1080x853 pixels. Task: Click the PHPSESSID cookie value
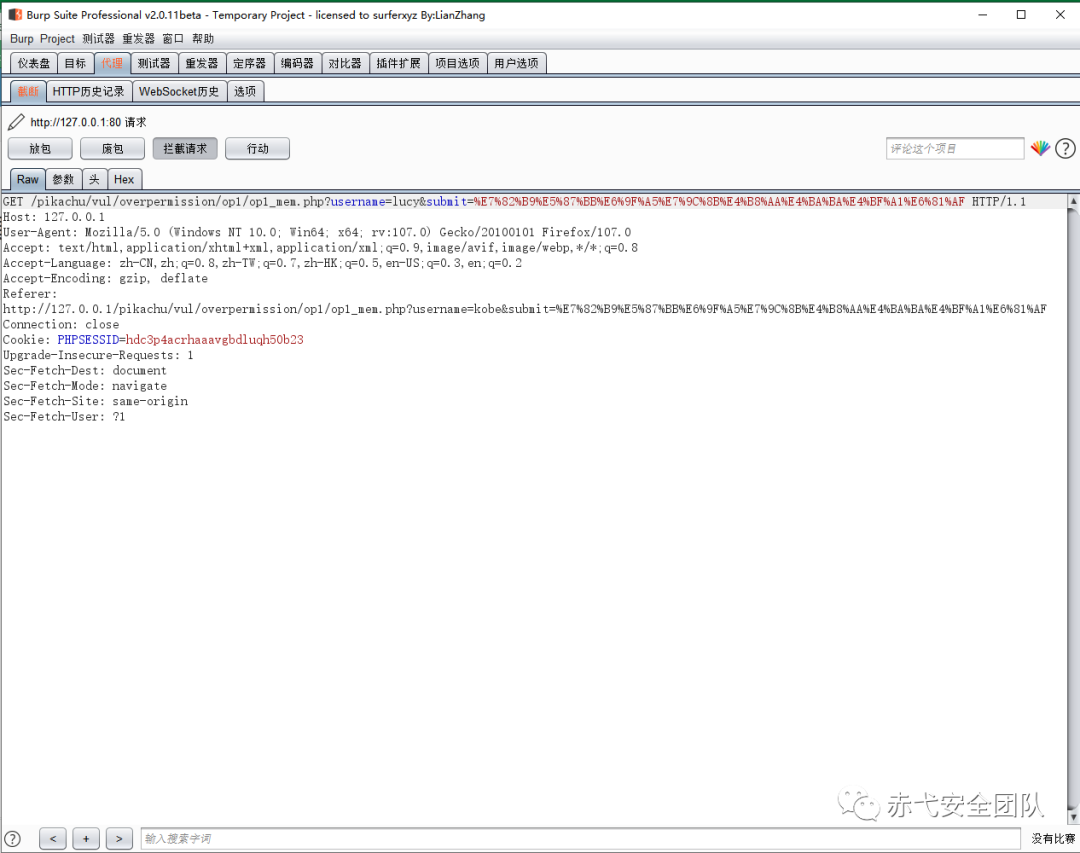tap(214, 339)
